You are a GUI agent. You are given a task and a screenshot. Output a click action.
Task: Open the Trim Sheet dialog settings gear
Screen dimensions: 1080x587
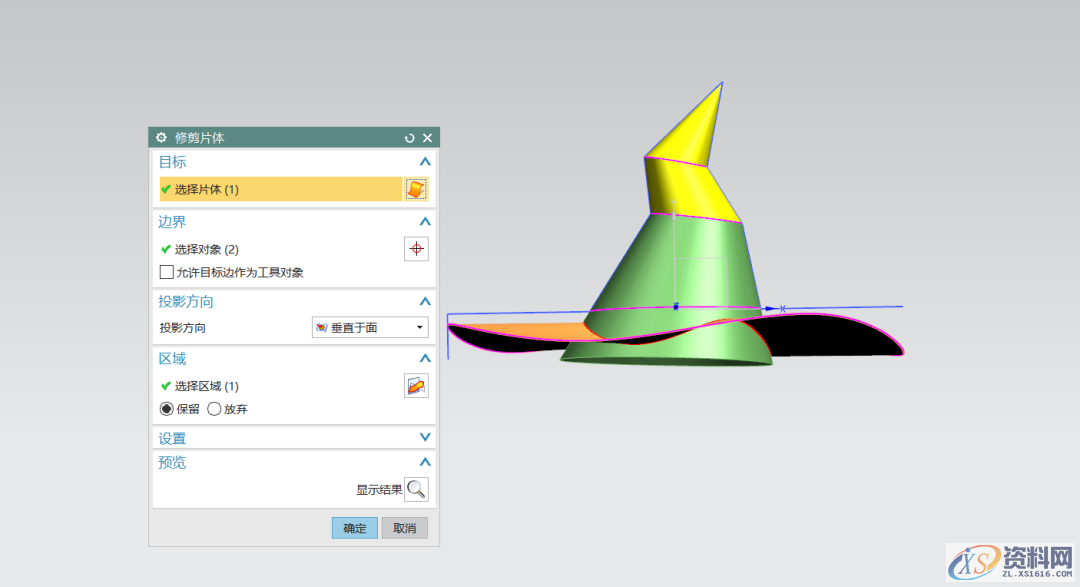161,138
